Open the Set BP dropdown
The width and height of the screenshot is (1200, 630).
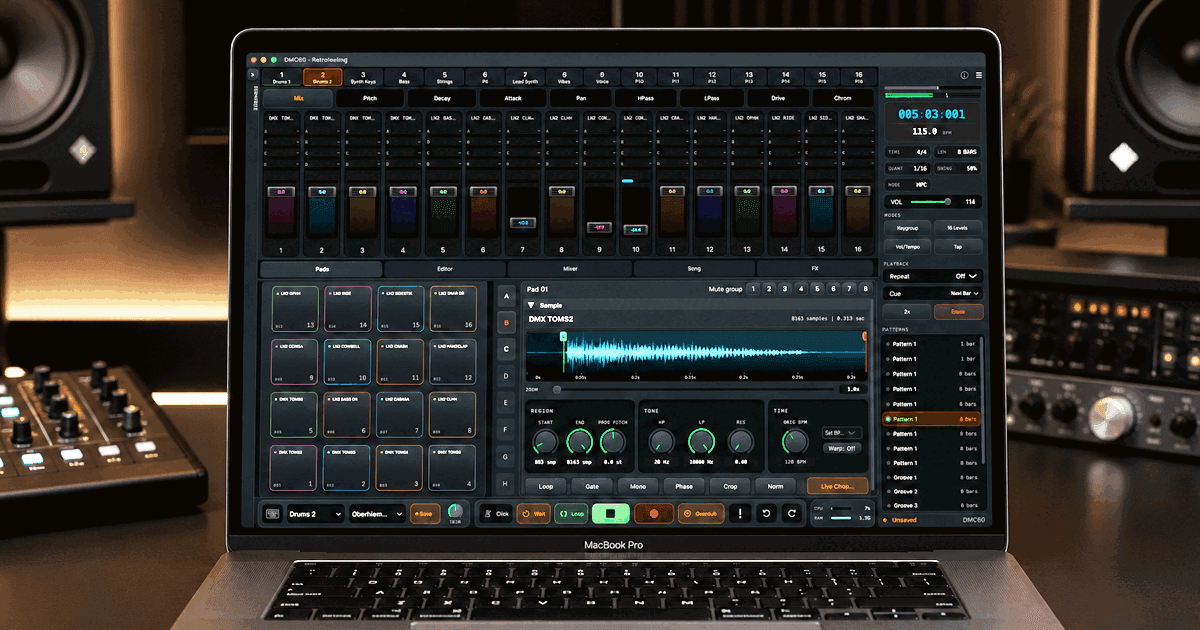pos(841,432)
